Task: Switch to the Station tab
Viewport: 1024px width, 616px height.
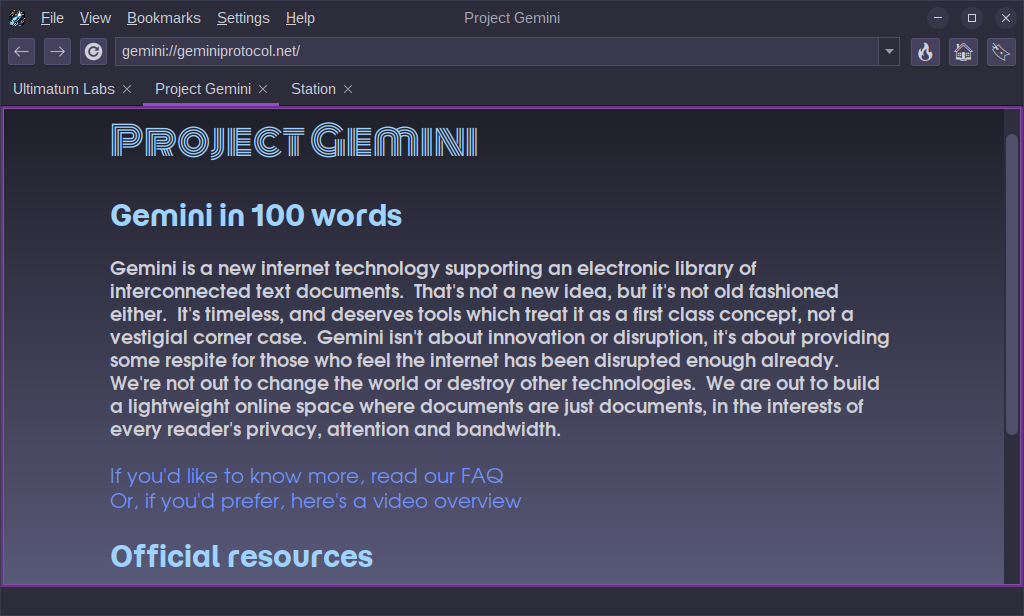Action: click(x=313, y=89)
